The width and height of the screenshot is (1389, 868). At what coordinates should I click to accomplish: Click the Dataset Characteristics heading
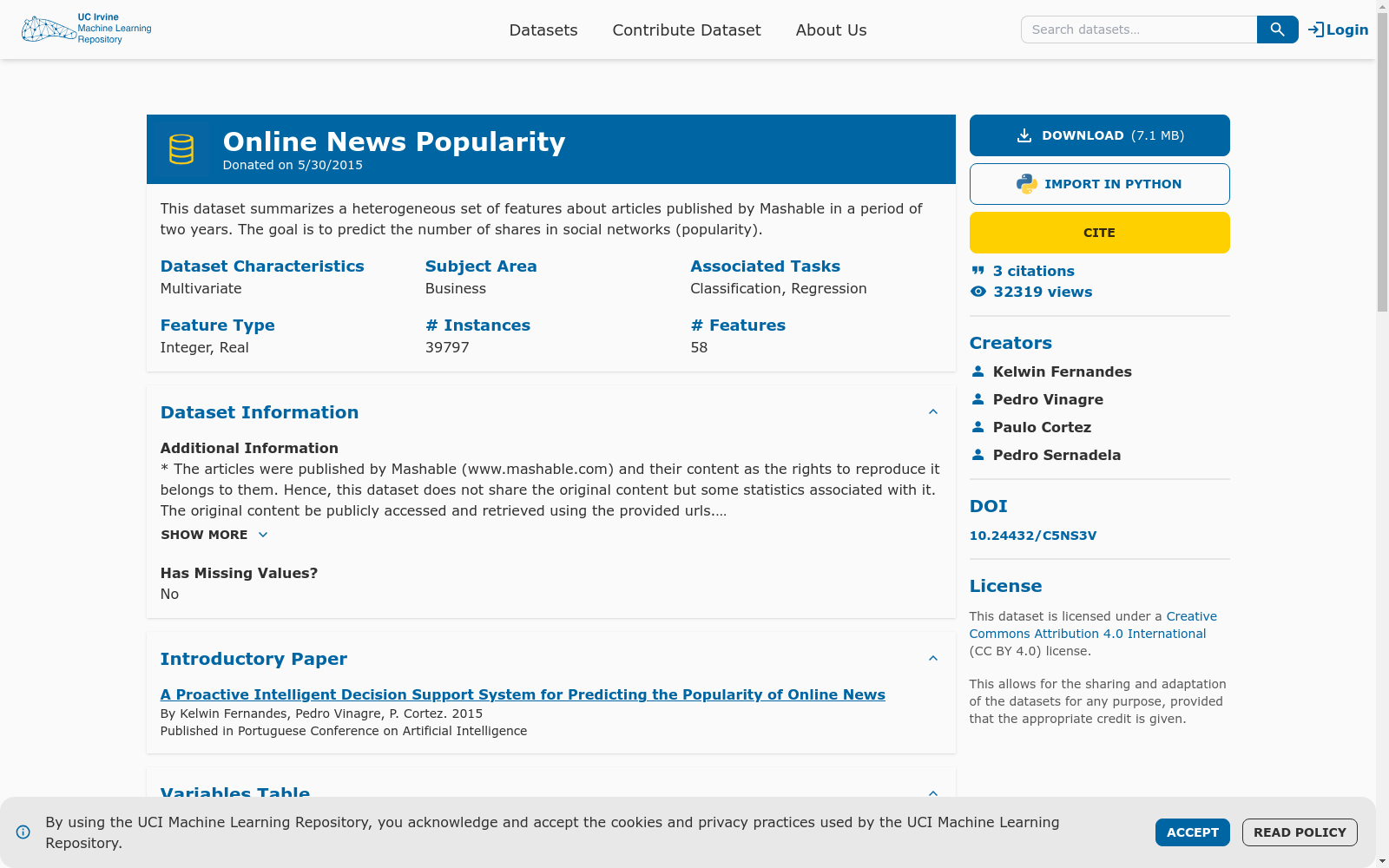tap(262, 266)
